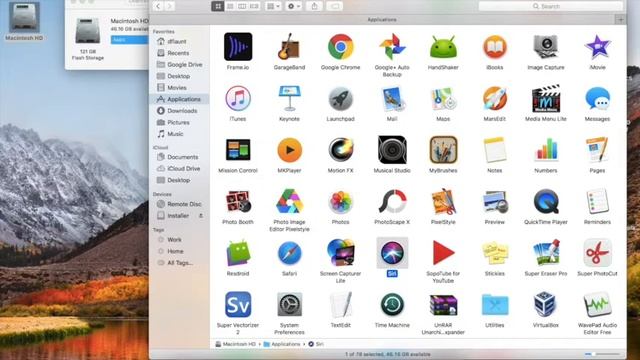Click Photo Image Editor Pixelstyle icon
The width and height of the screenshot is (640, 360).
[289, 202]
